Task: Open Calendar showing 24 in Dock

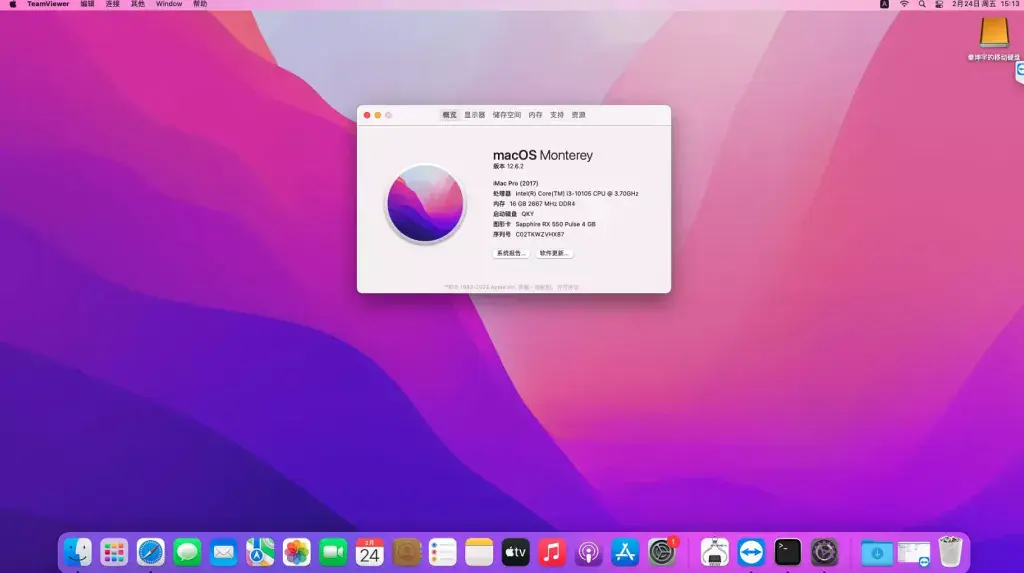Action: tap(370, 553)
